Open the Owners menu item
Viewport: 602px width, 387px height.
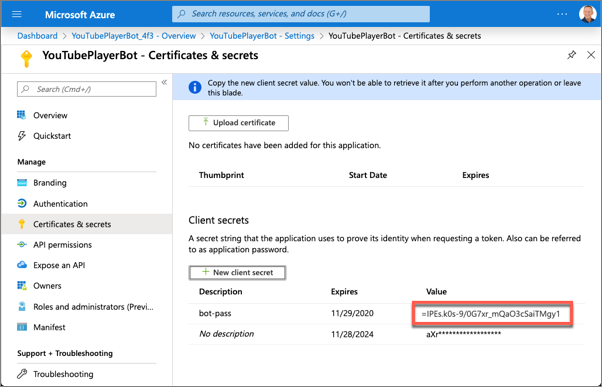(x=47, y=286)
